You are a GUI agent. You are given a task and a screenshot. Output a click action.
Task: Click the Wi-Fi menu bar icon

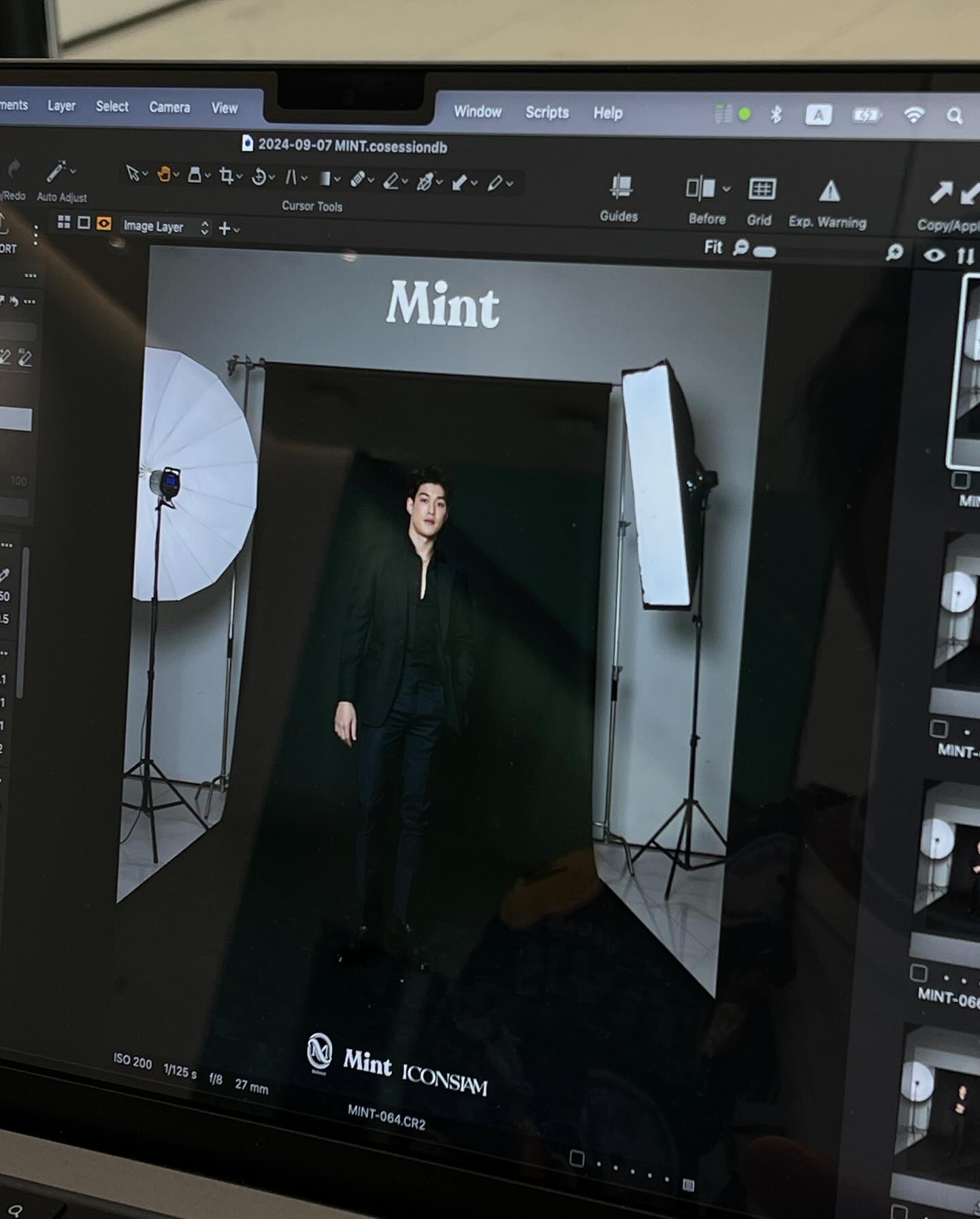coord(913,116)
